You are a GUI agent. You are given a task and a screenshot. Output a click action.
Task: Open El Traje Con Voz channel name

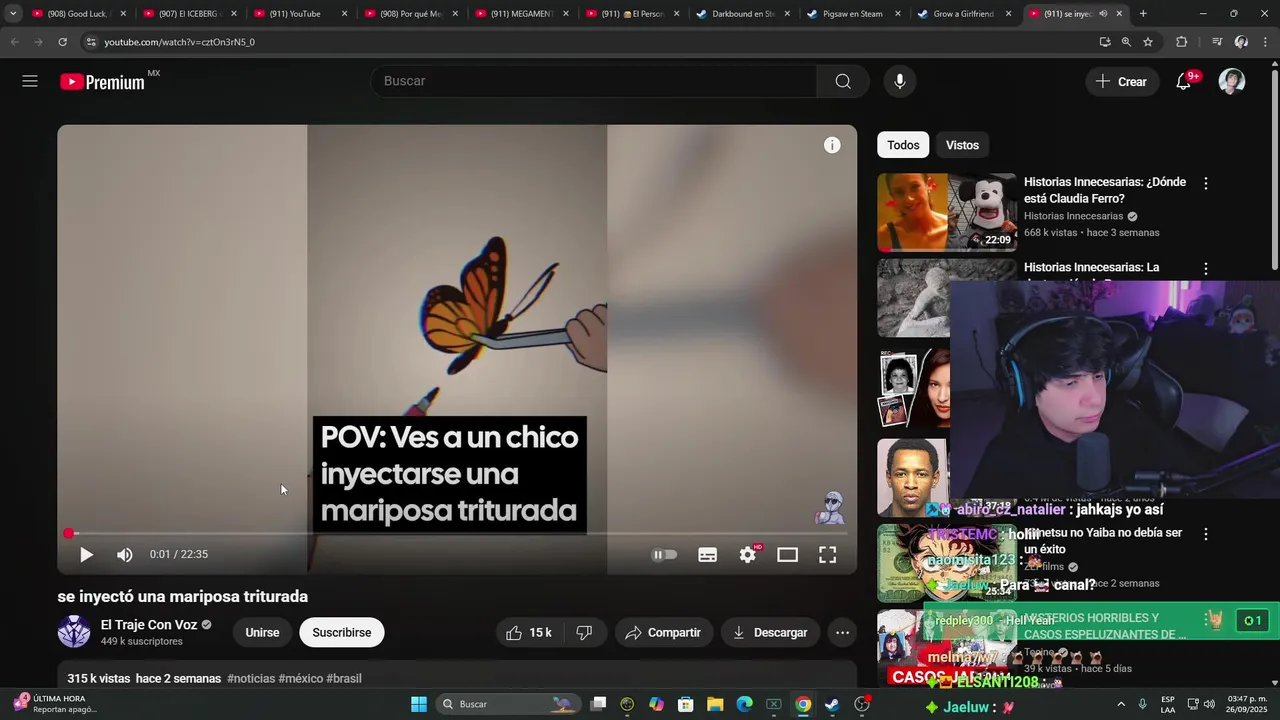(x=149, y=625)
